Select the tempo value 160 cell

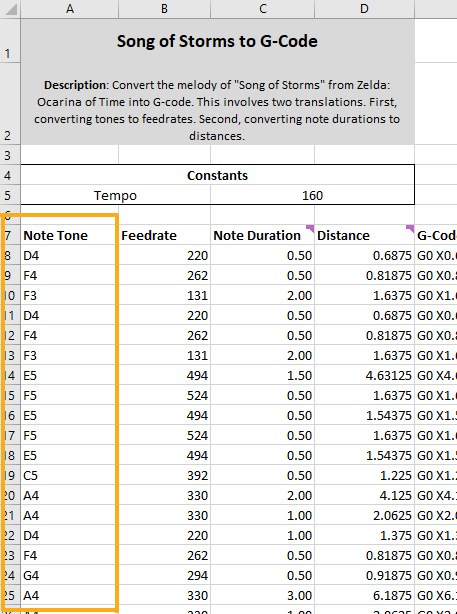click(x=312, y=195)
